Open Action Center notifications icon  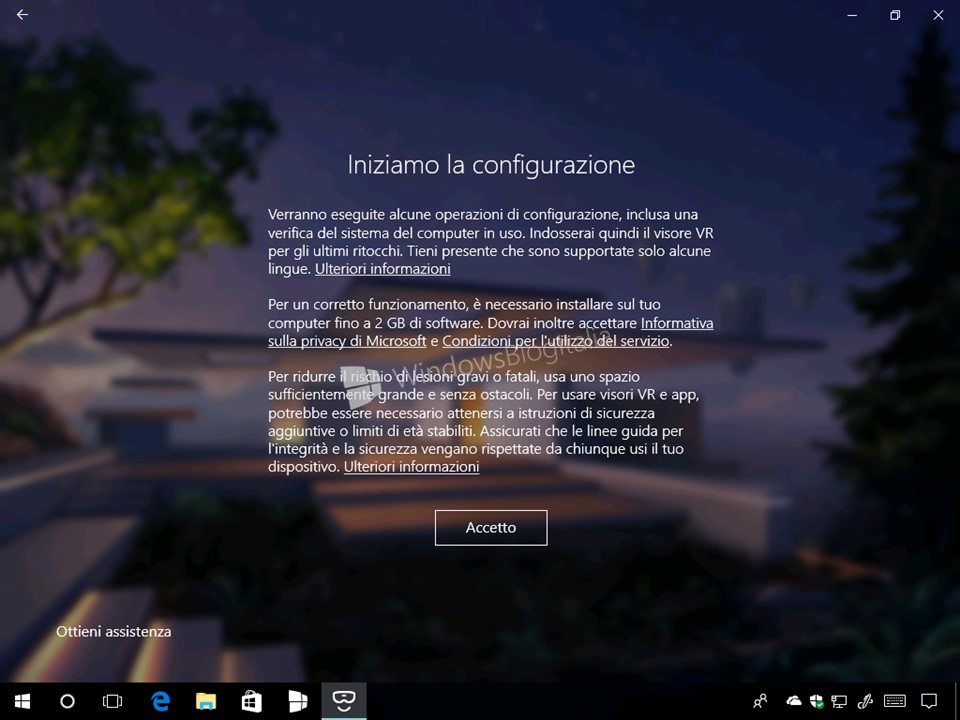[x=929, y=701]
